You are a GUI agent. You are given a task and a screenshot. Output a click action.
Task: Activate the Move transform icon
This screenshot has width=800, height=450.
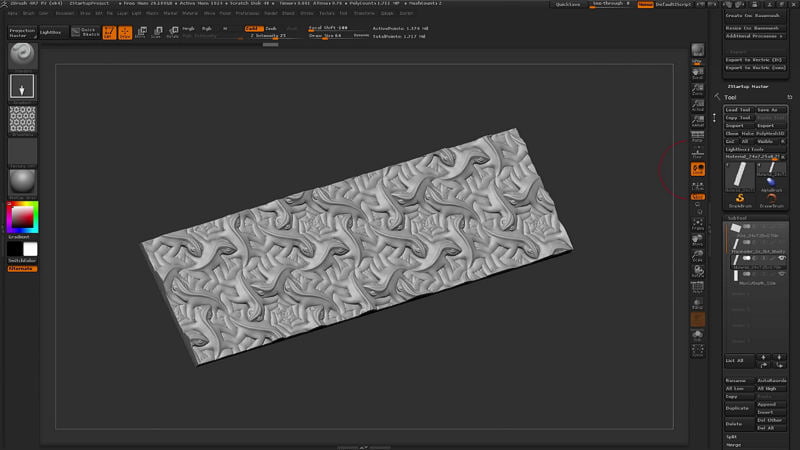pos(141,32)
